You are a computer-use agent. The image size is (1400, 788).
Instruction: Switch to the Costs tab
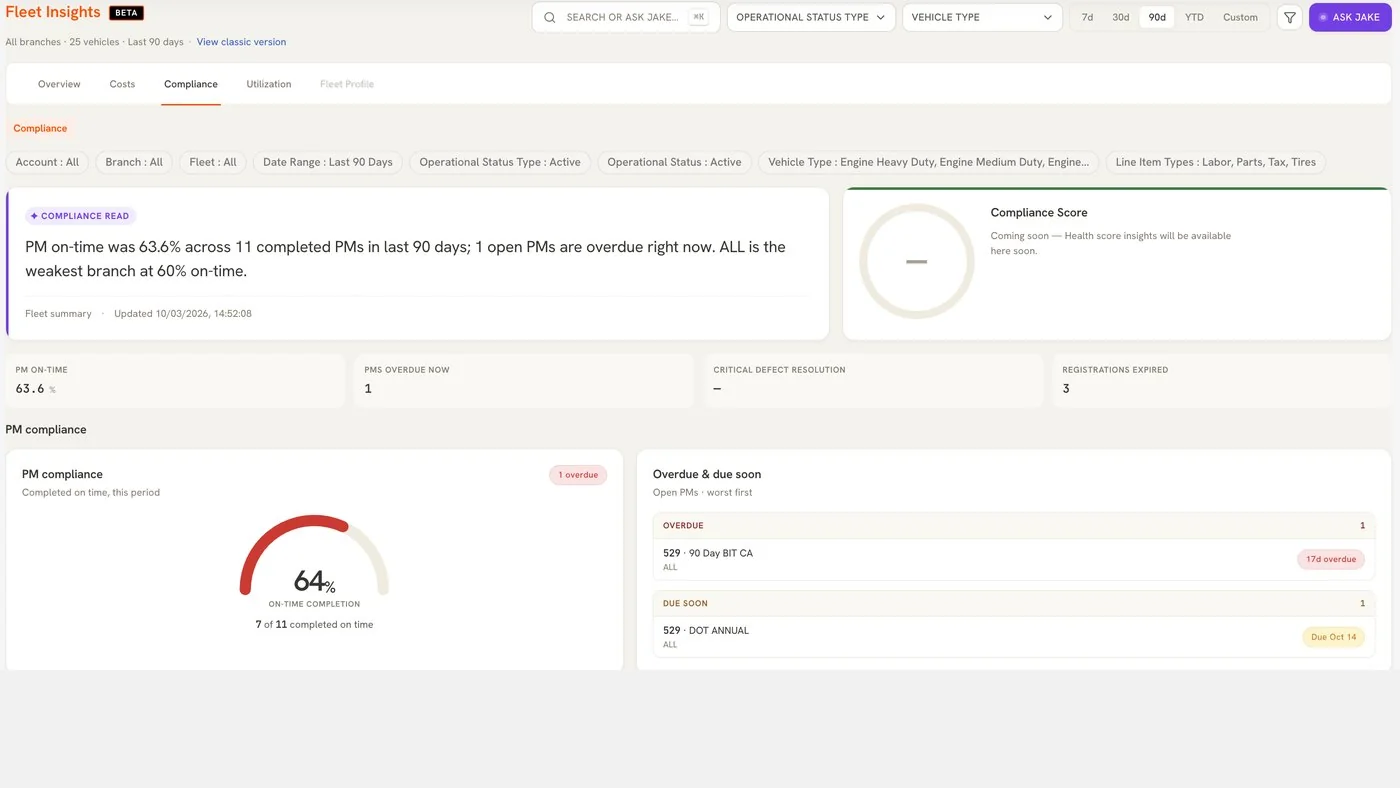[x=122, y=84]
